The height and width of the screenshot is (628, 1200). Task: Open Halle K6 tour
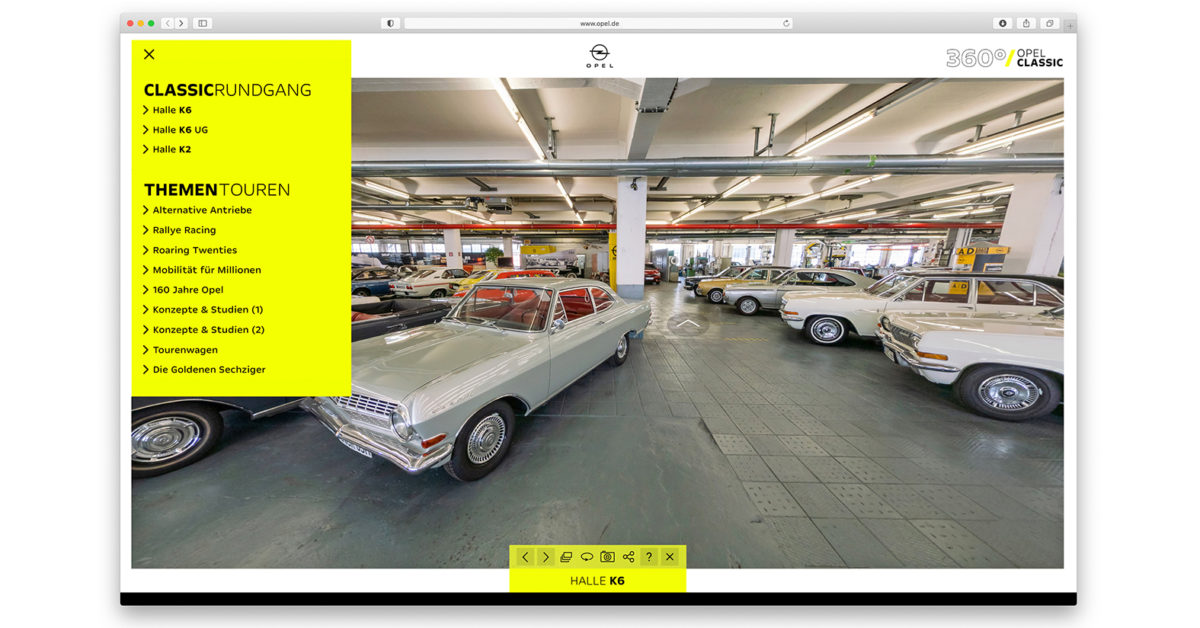pos(167,110)
